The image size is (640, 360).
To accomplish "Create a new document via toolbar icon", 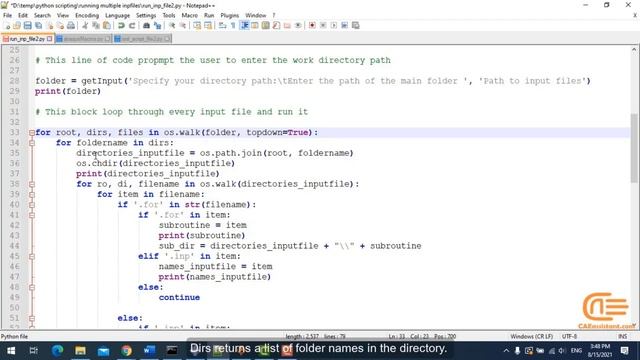I will click(x=7, y=25).
